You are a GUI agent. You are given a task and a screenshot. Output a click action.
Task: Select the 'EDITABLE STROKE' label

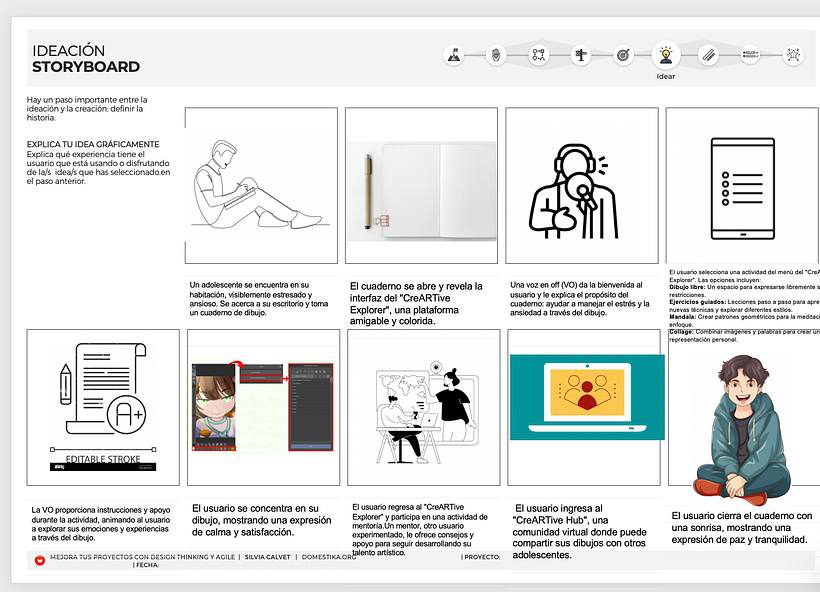point(103,459)
